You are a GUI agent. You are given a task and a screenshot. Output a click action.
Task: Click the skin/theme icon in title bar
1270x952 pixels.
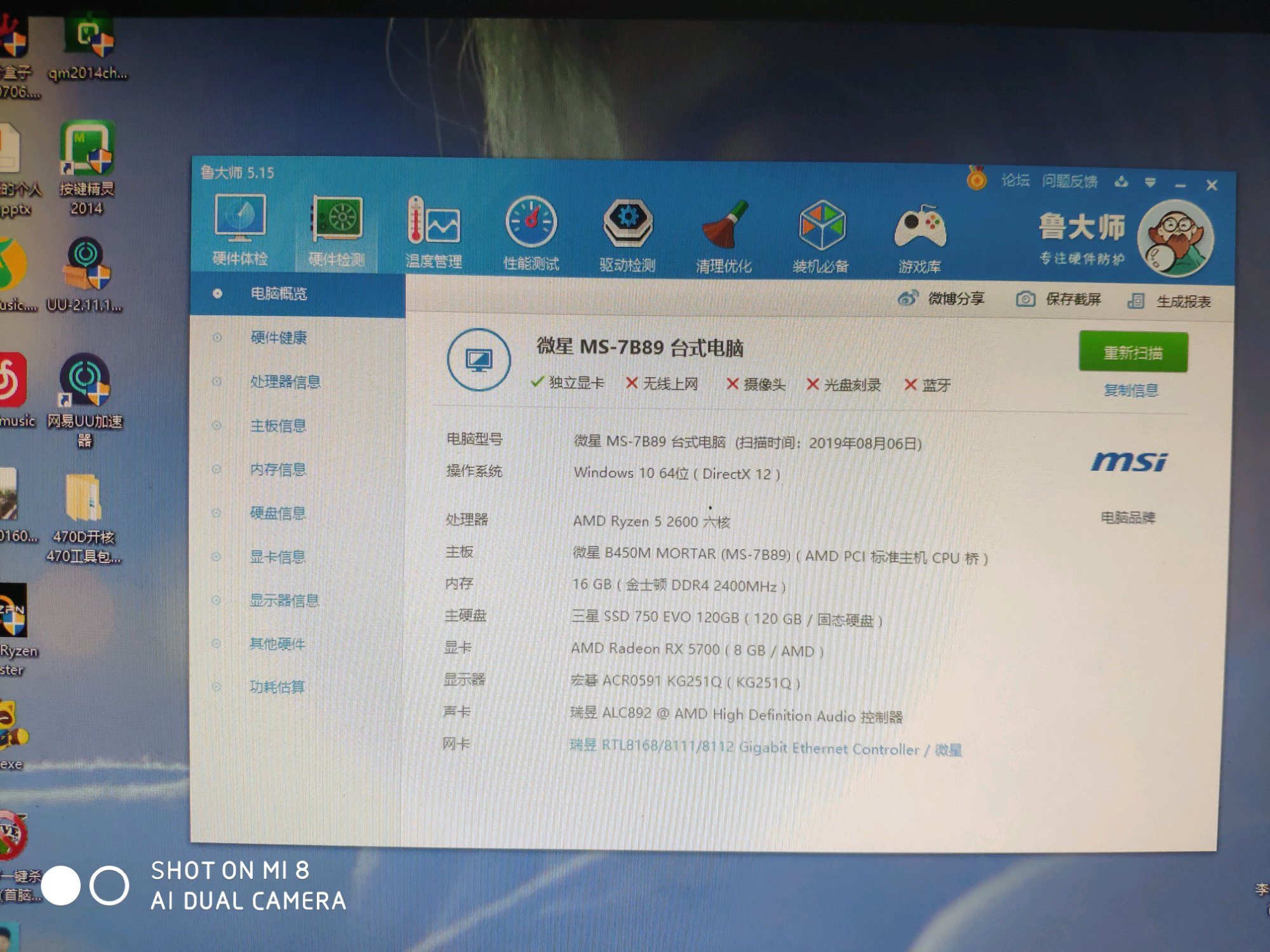tap(1121, 183)
